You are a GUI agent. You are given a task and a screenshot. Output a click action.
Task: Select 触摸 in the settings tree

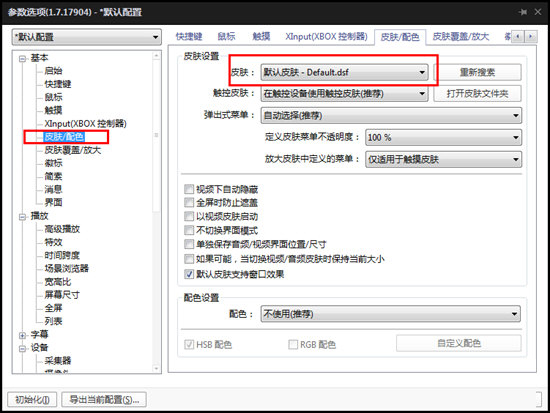(53, 110)
